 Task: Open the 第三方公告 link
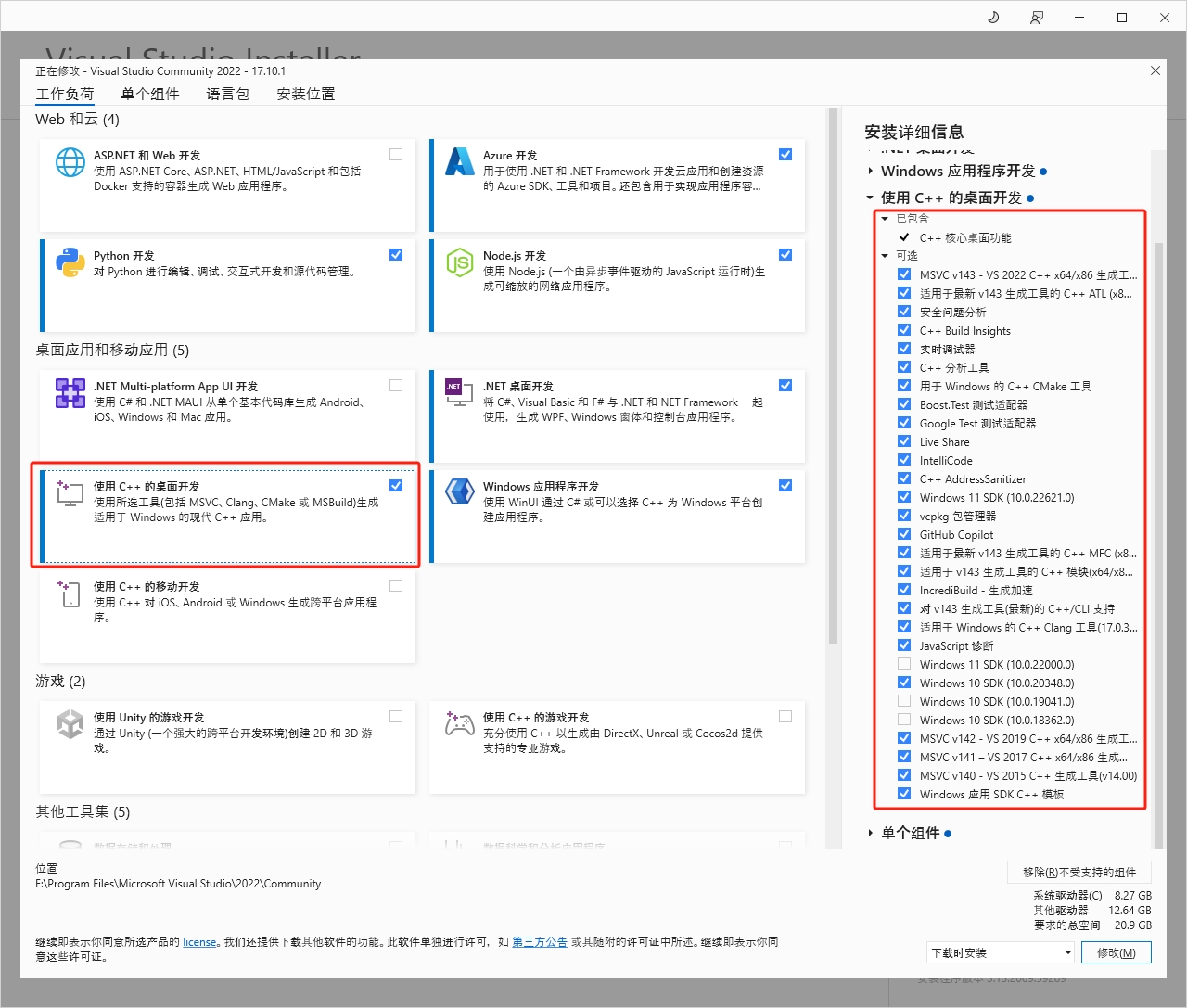[540, 942]
